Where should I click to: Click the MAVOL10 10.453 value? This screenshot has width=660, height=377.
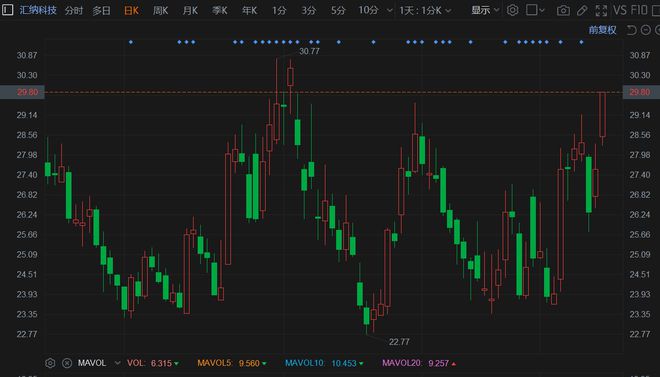[324, 363]
